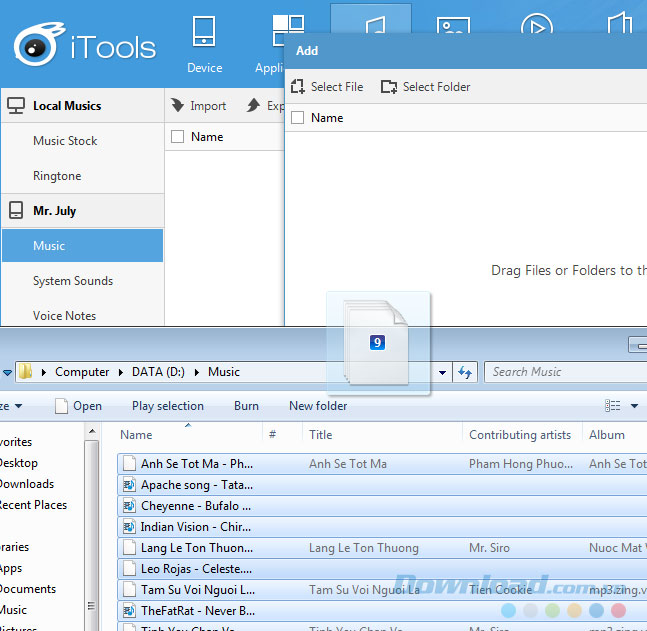Click the refresh icon beside address bar
Viewport: 647px width, 631px height.
[x=464, y=372]
